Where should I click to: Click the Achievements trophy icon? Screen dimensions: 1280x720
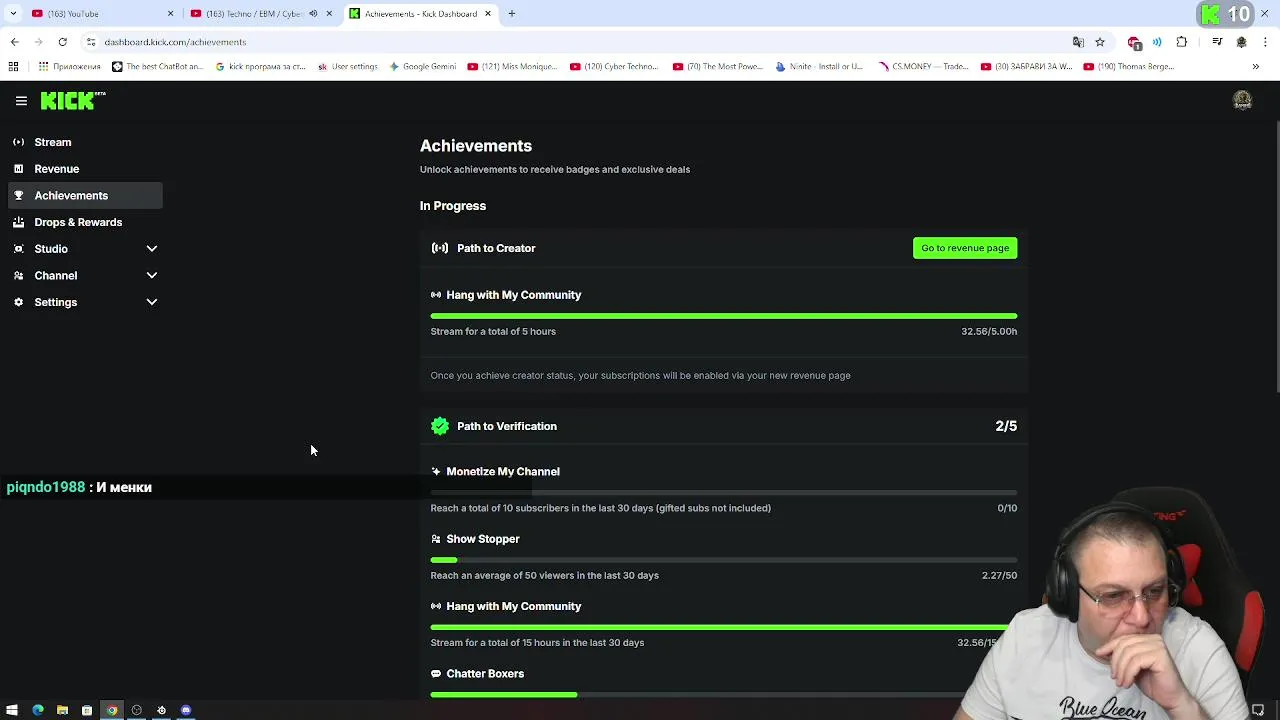click(x=18, y=195)
